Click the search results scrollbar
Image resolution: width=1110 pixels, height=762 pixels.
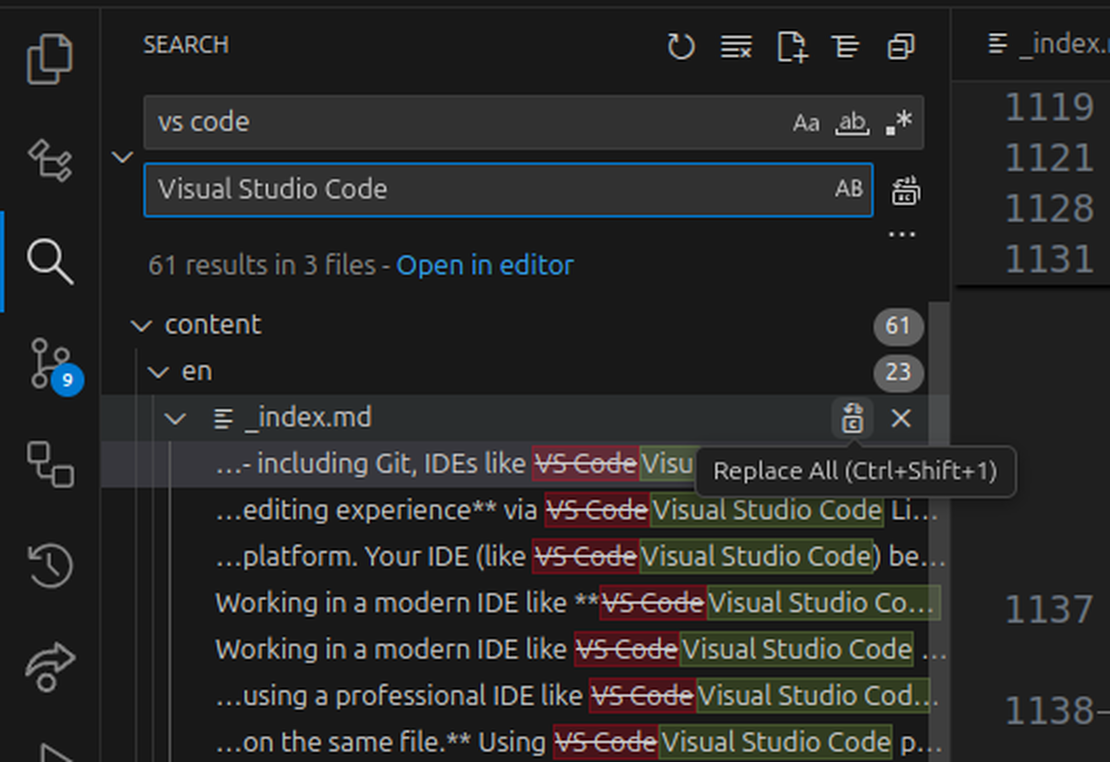tap(939, 531)
